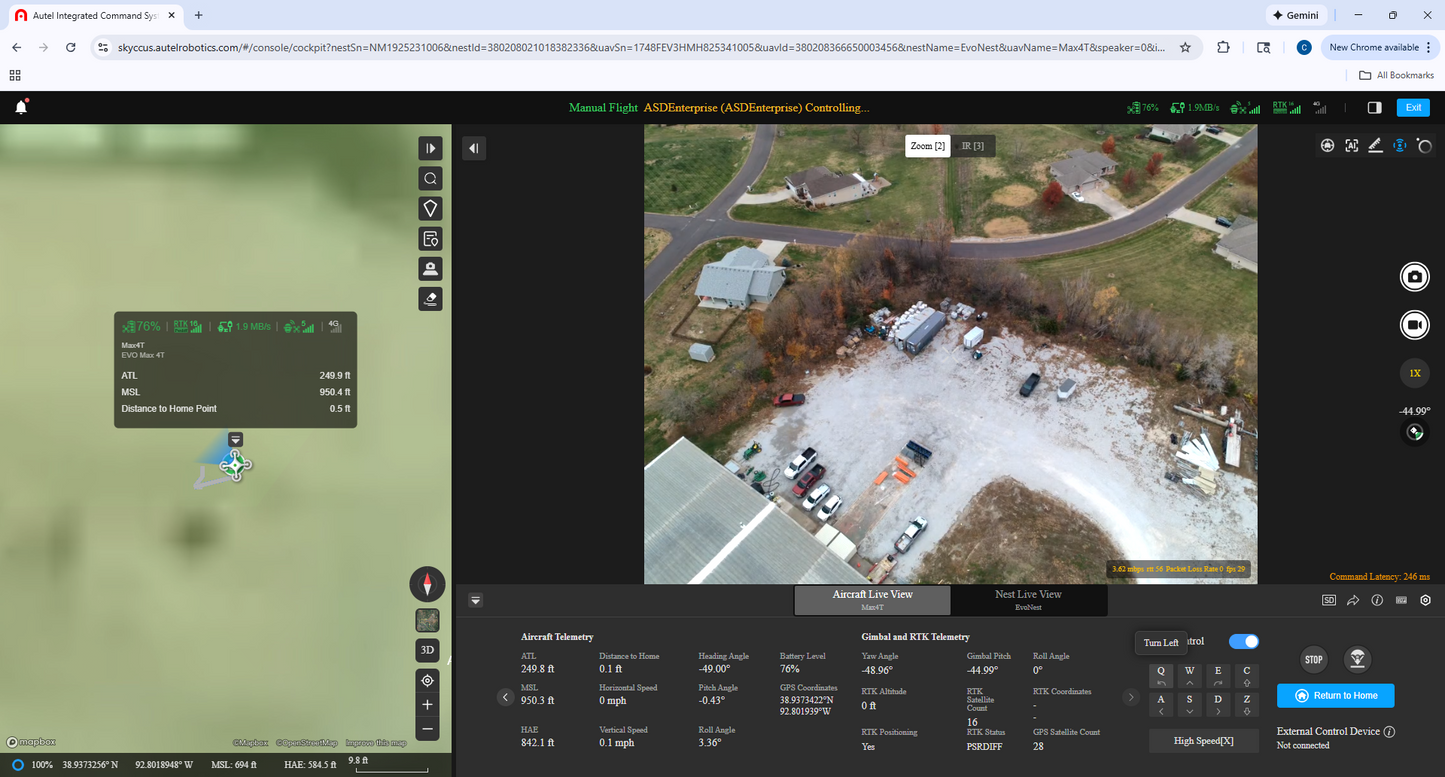Click the Return to Home button
The width and height of the screenshot is (1445, 777).
point(1335,696)
